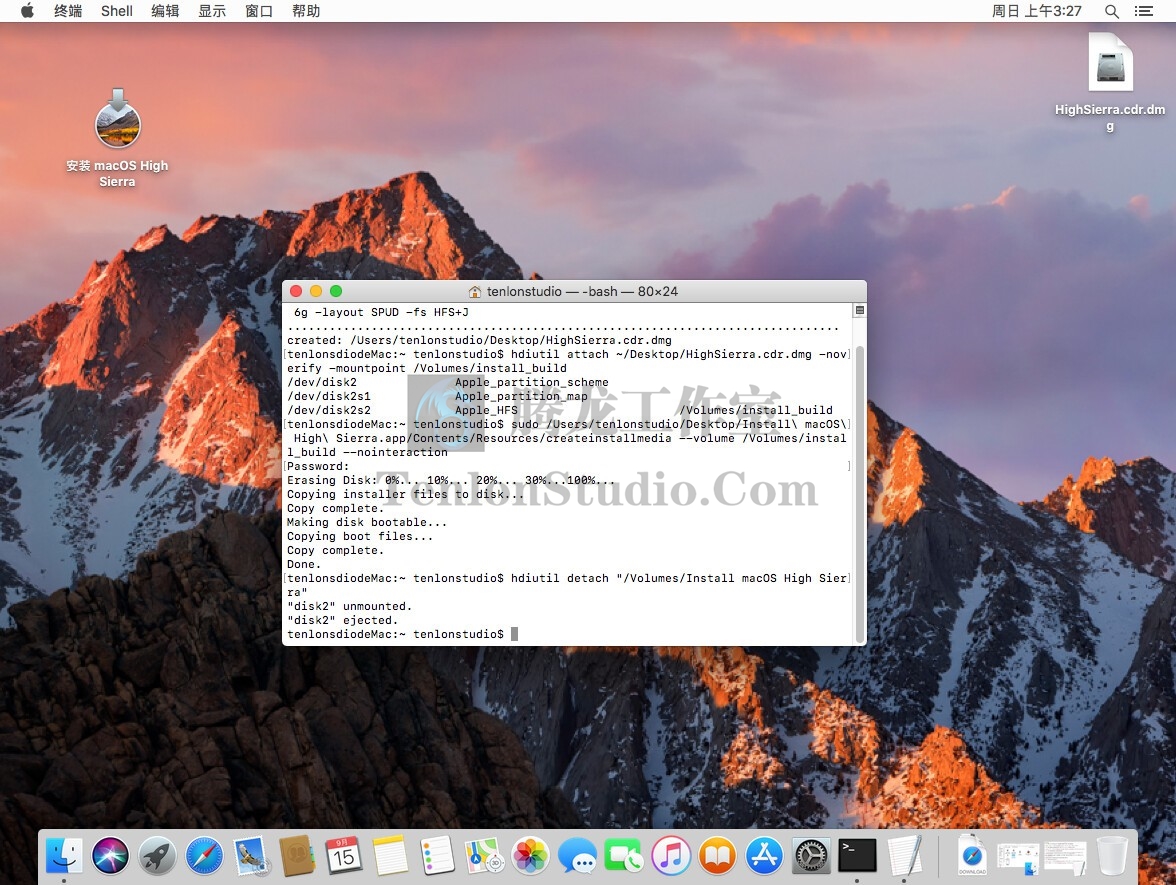The image size is (1176, 885).
Task: Select HighSierra.cdr.dmg desktop file
Action: [1110, 82]
